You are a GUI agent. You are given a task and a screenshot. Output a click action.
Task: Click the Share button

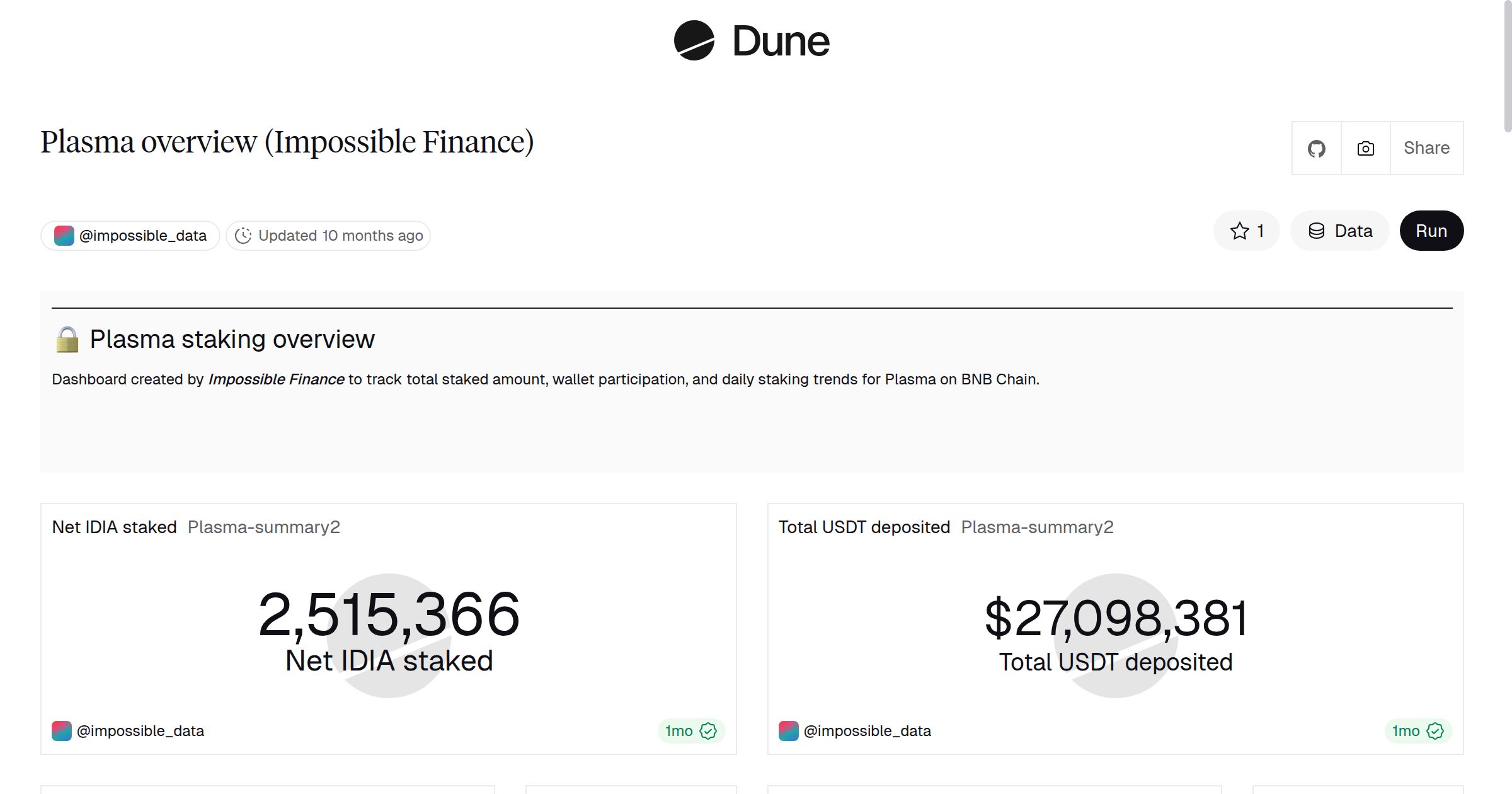tap(1426, 147)
